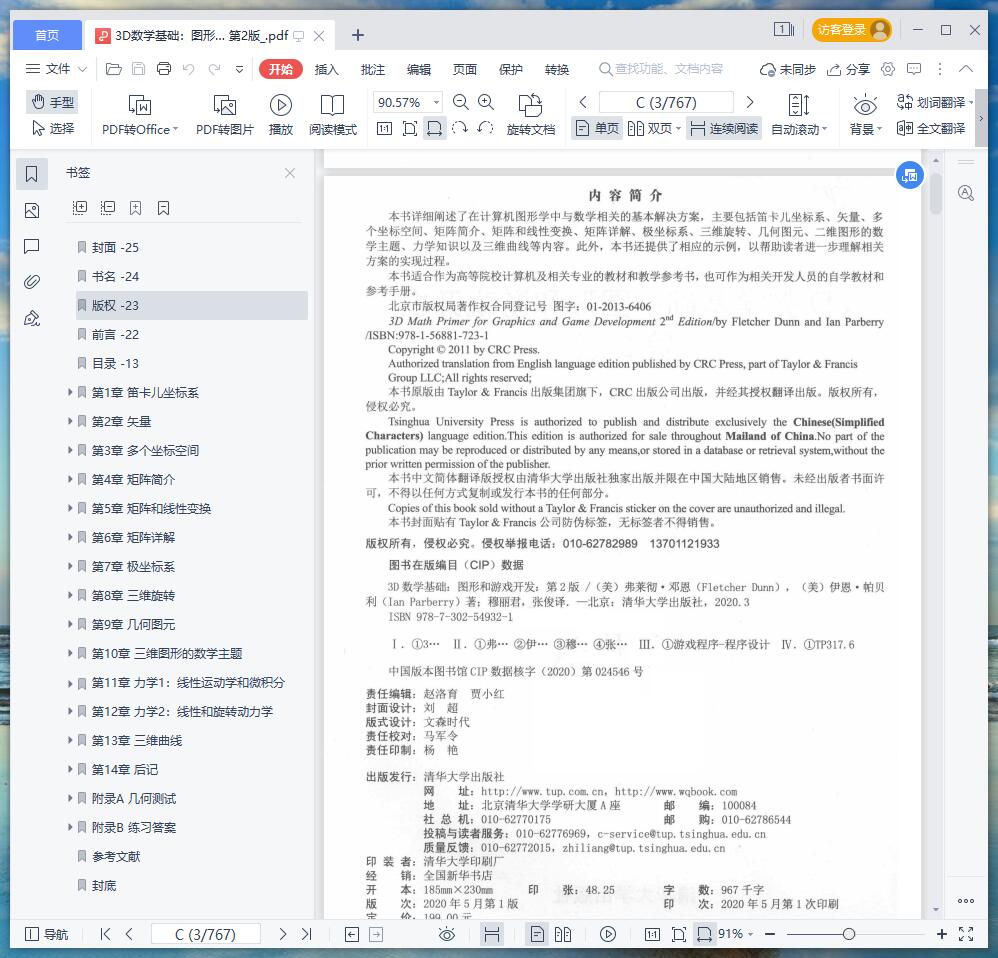Click 全文翻译 full text translation
The image size is (998, 958).
pos(931,129)
